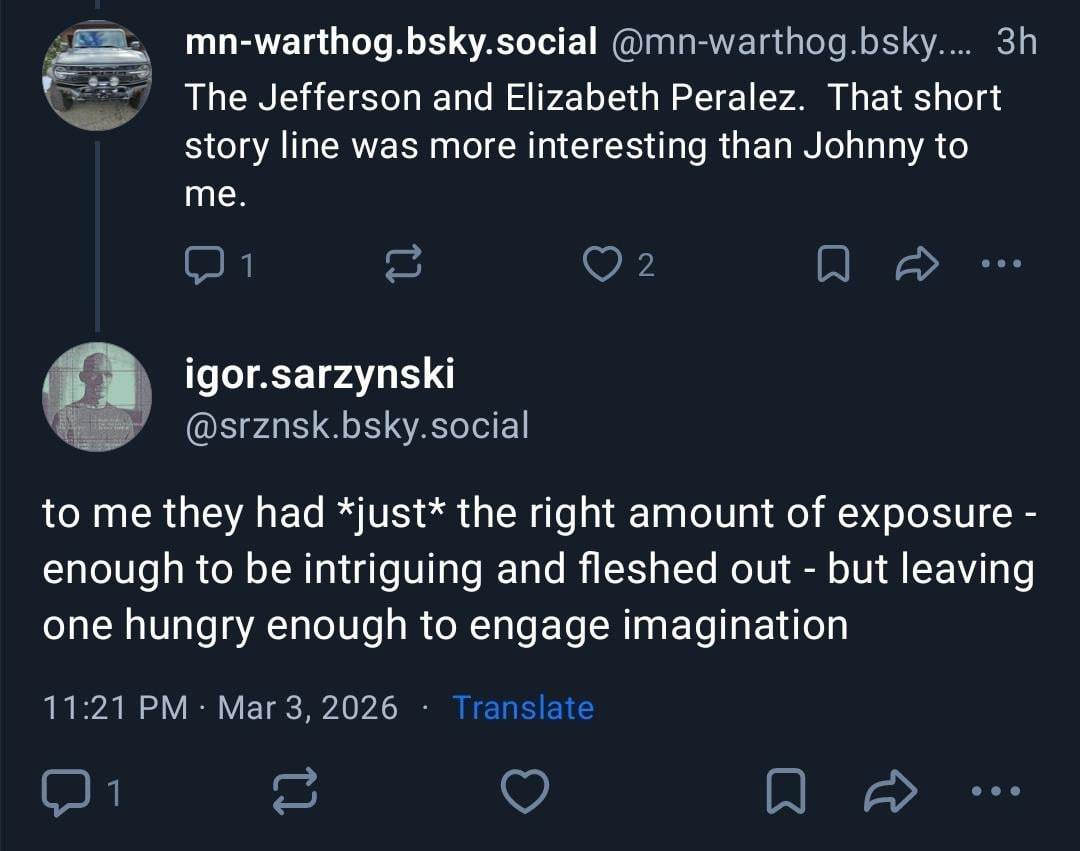Viewport: 1080px width, 851px height.
Task: Share igor.sarzynski's post
Action: [889, 792]
